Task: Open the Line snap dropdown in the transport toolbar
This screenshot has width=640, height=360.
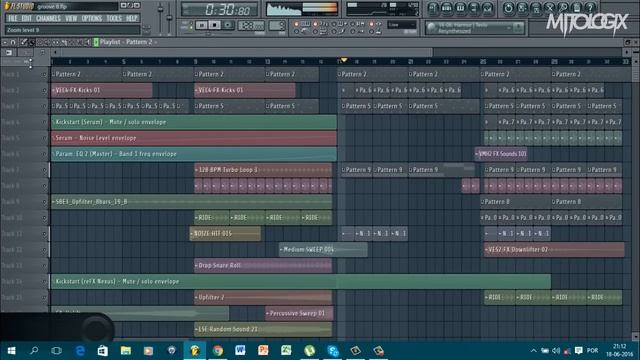Action: [402, 25]
